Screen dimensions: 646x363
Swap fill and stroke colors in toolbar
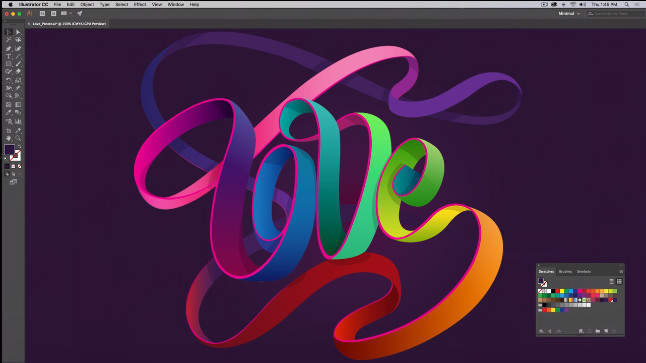point(19,146)
